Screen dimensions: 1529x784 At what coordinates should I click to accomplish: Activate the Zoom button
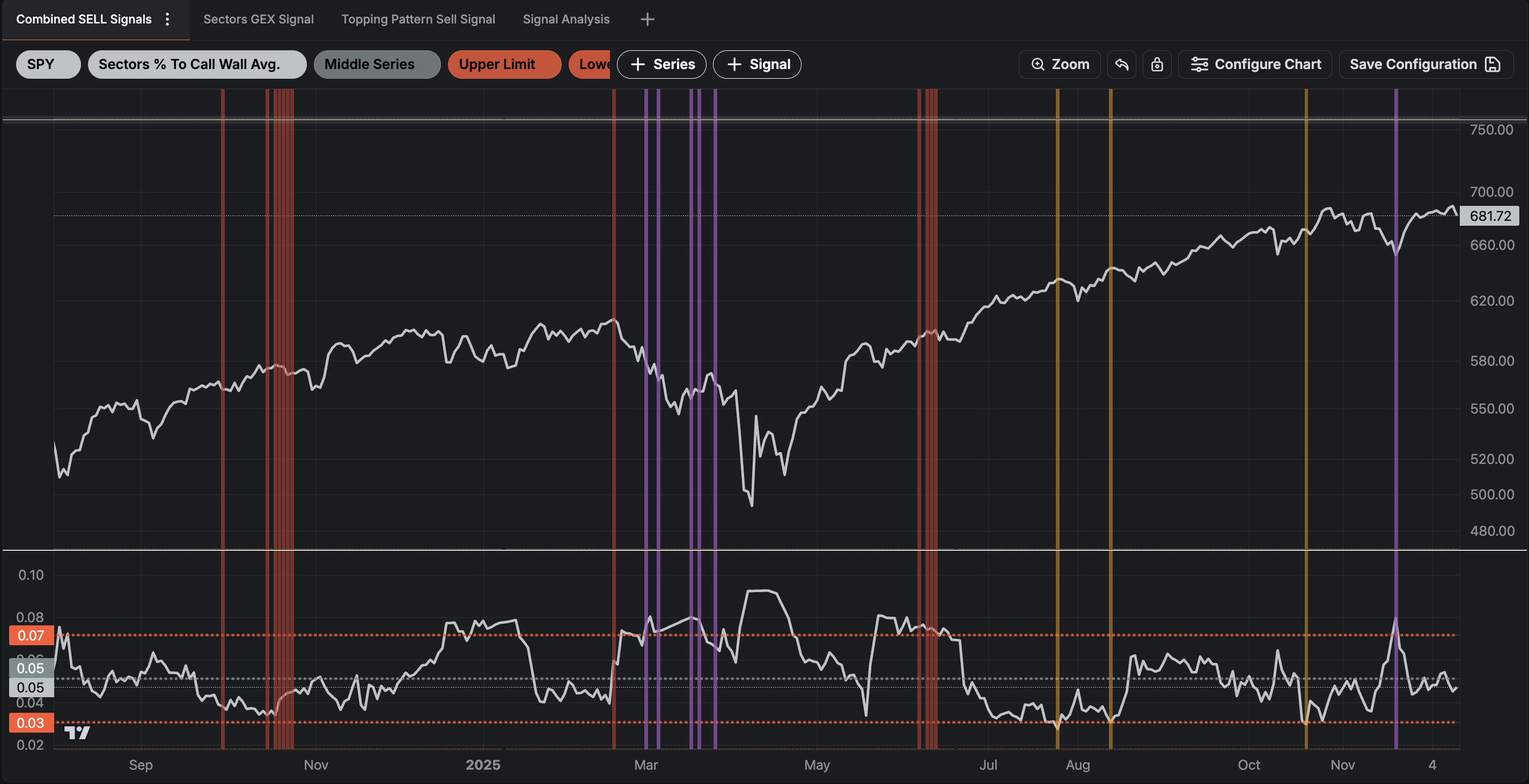tap(1060, 64)
